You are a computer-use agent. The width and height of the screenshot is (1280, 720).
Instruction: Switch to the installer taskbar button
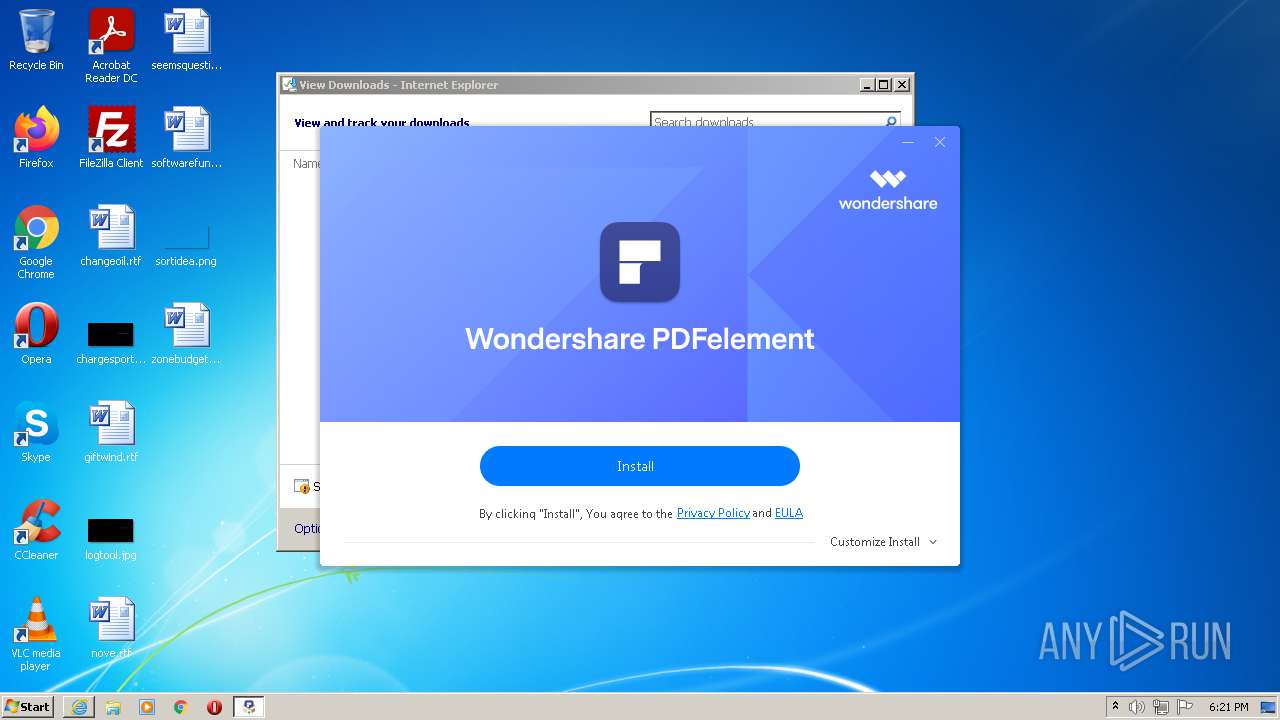pyautogui.click(x=249, y=707)
